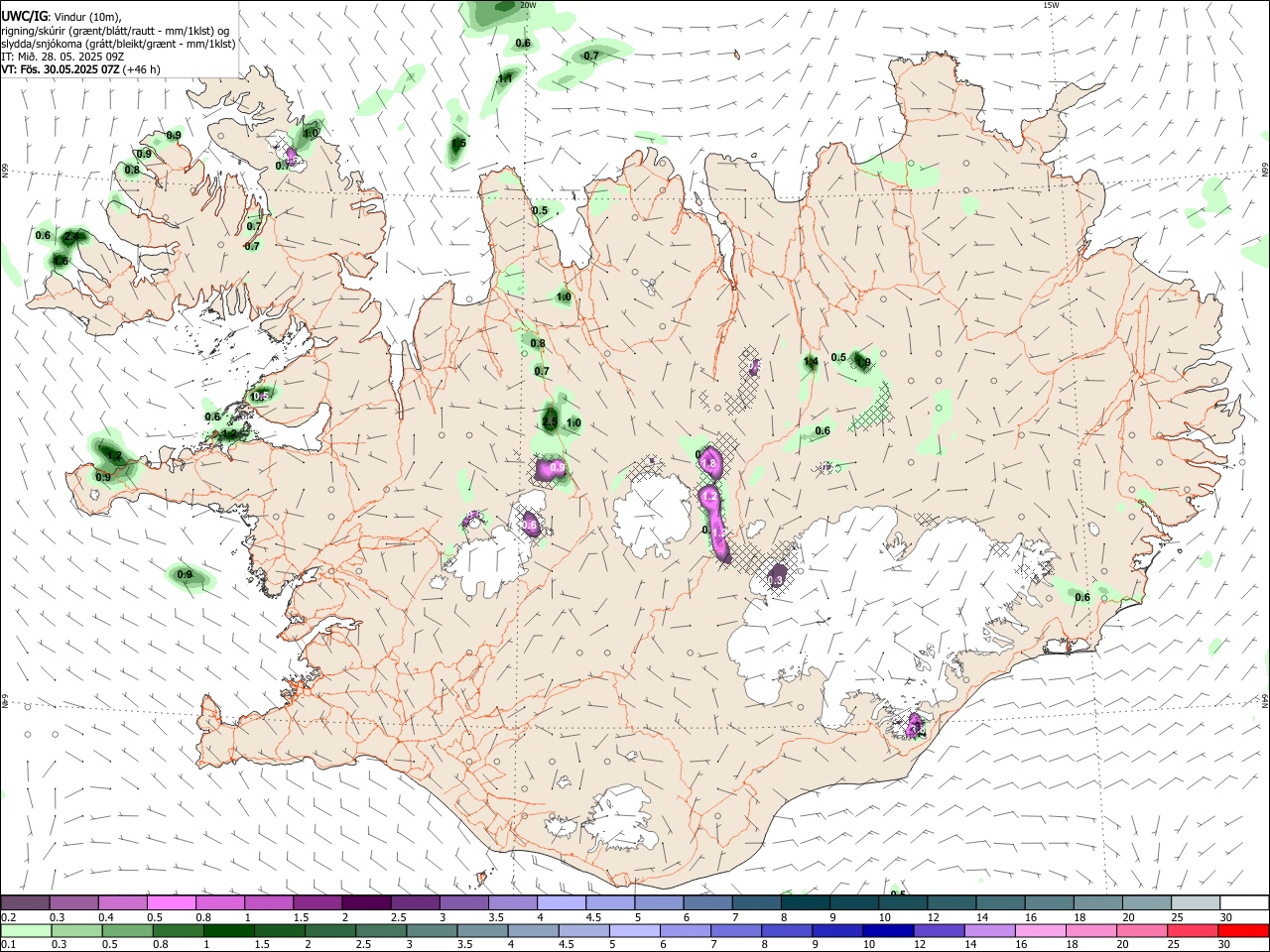
Task: Click the 'slydda/snjókoma (grátt/bleikt/grænt - mm/1klst)' line
Action: 118,44
